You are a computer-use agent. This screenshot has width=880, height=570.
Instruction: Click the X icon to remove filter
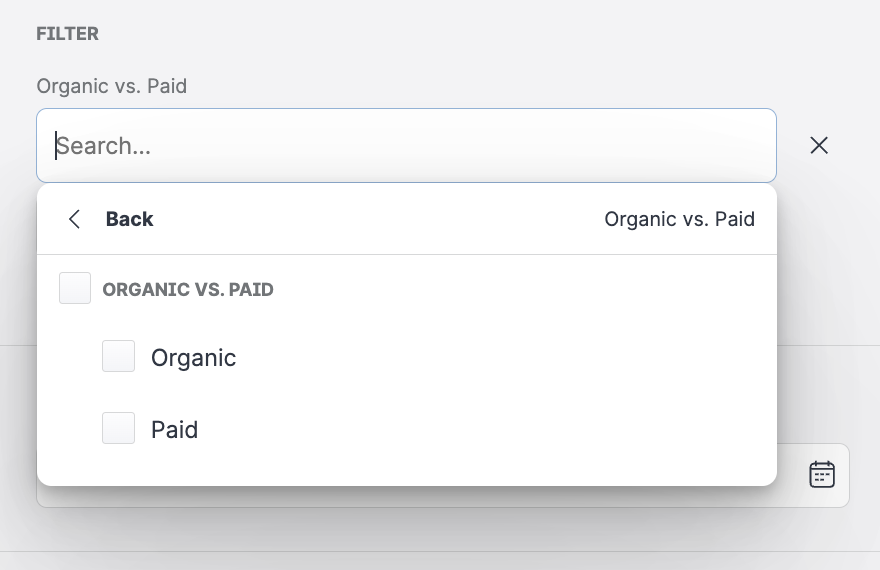[819, 146]
